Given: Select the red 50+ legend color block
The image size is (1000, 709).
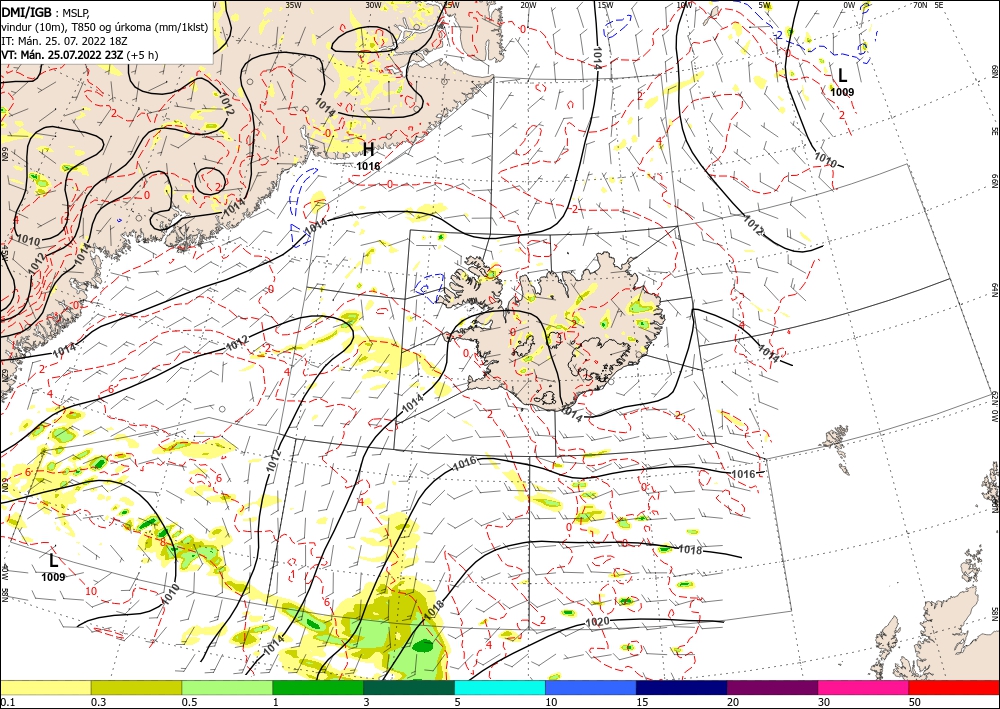Looking at the screenshot, I should pyautogui.click(x=954, y=687).
